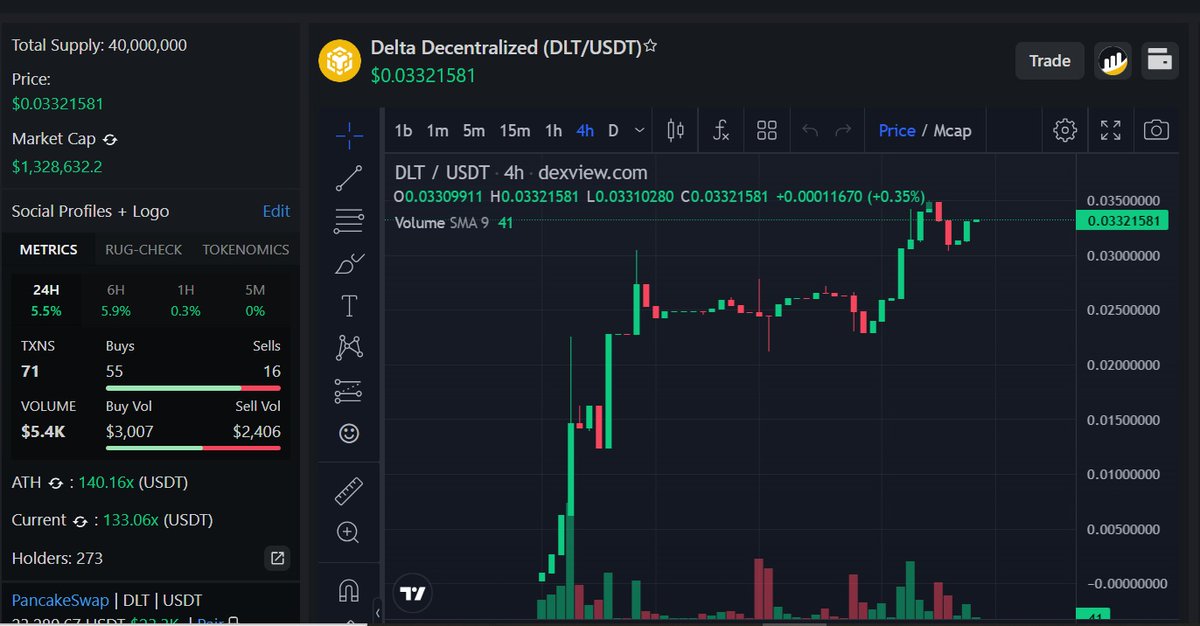The image size is (1200, 626).
Task: Open the wallet icon button
Action: (1160, 61)
